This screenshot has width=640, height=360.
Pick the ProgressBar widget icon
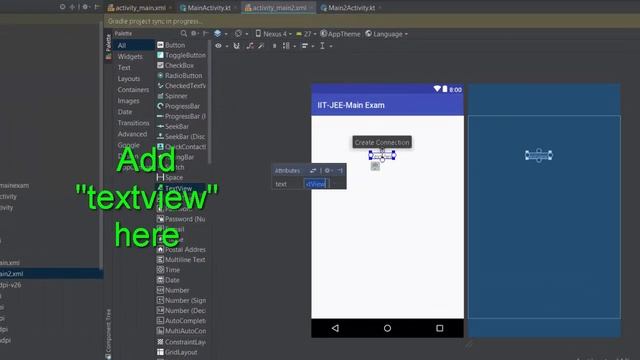coord(160,106)
